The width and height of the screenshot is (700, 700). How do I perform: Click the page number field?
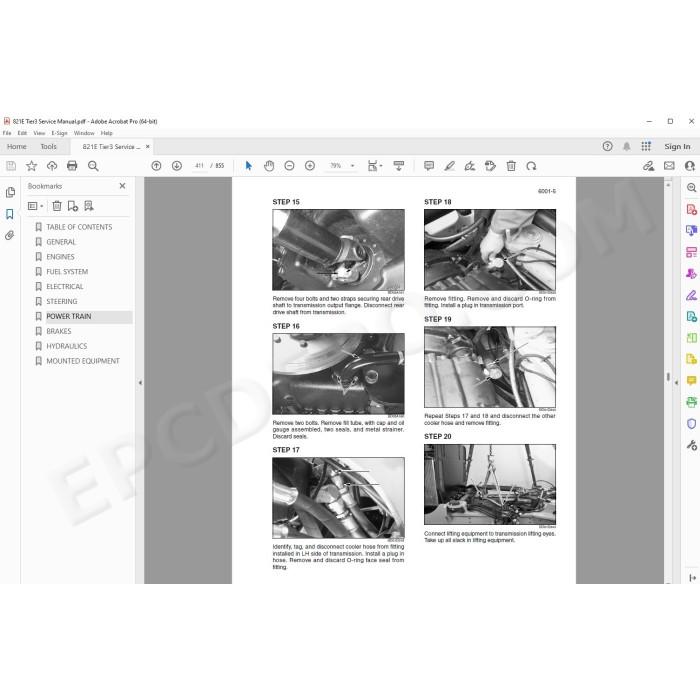(199, 166)
